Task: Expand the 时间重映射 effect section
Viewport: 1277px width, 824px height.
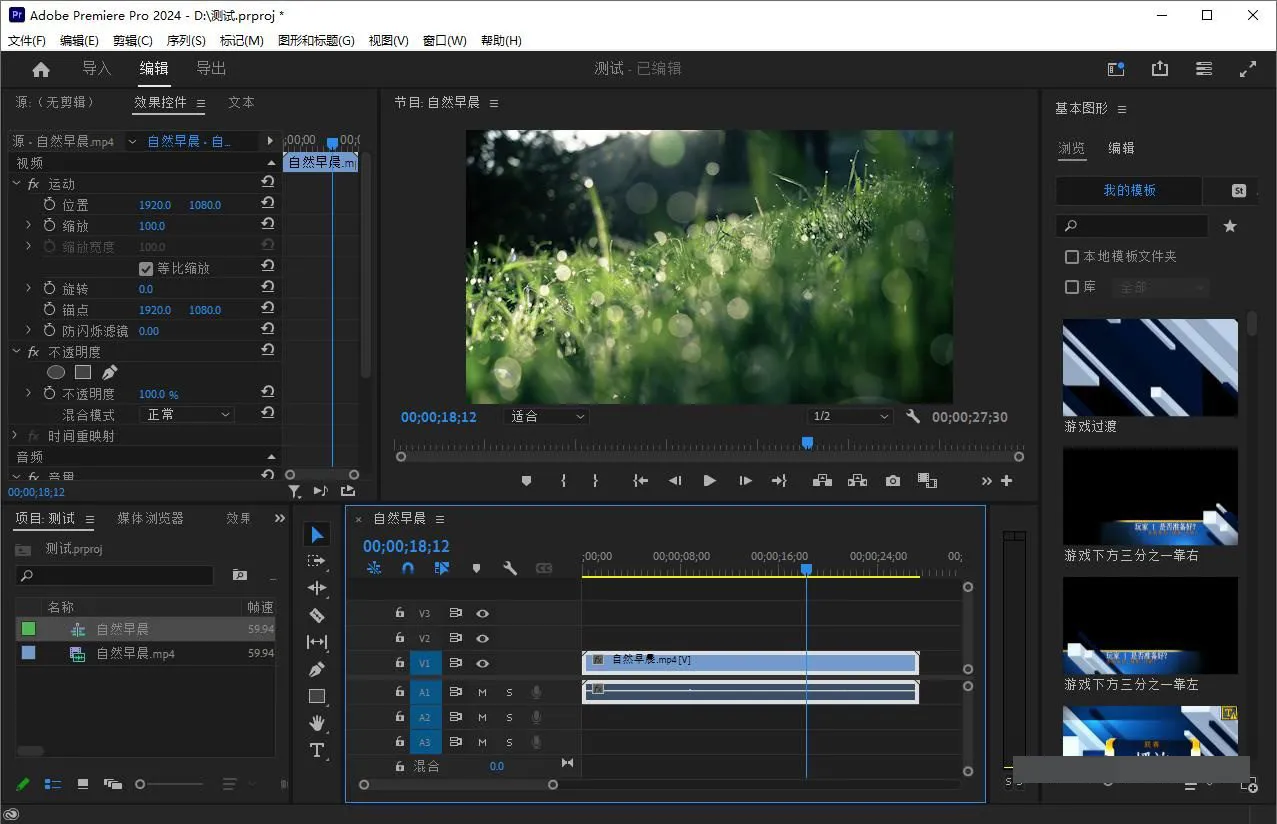Action: 15,436
